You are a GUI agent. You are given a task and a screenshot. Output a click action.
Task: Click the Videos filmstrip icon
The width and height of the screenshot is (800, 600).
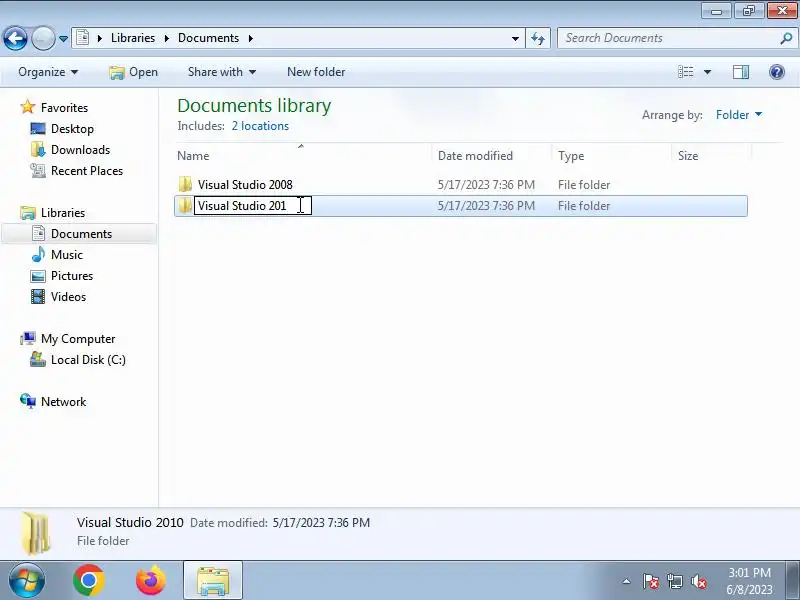click(38, 296)
